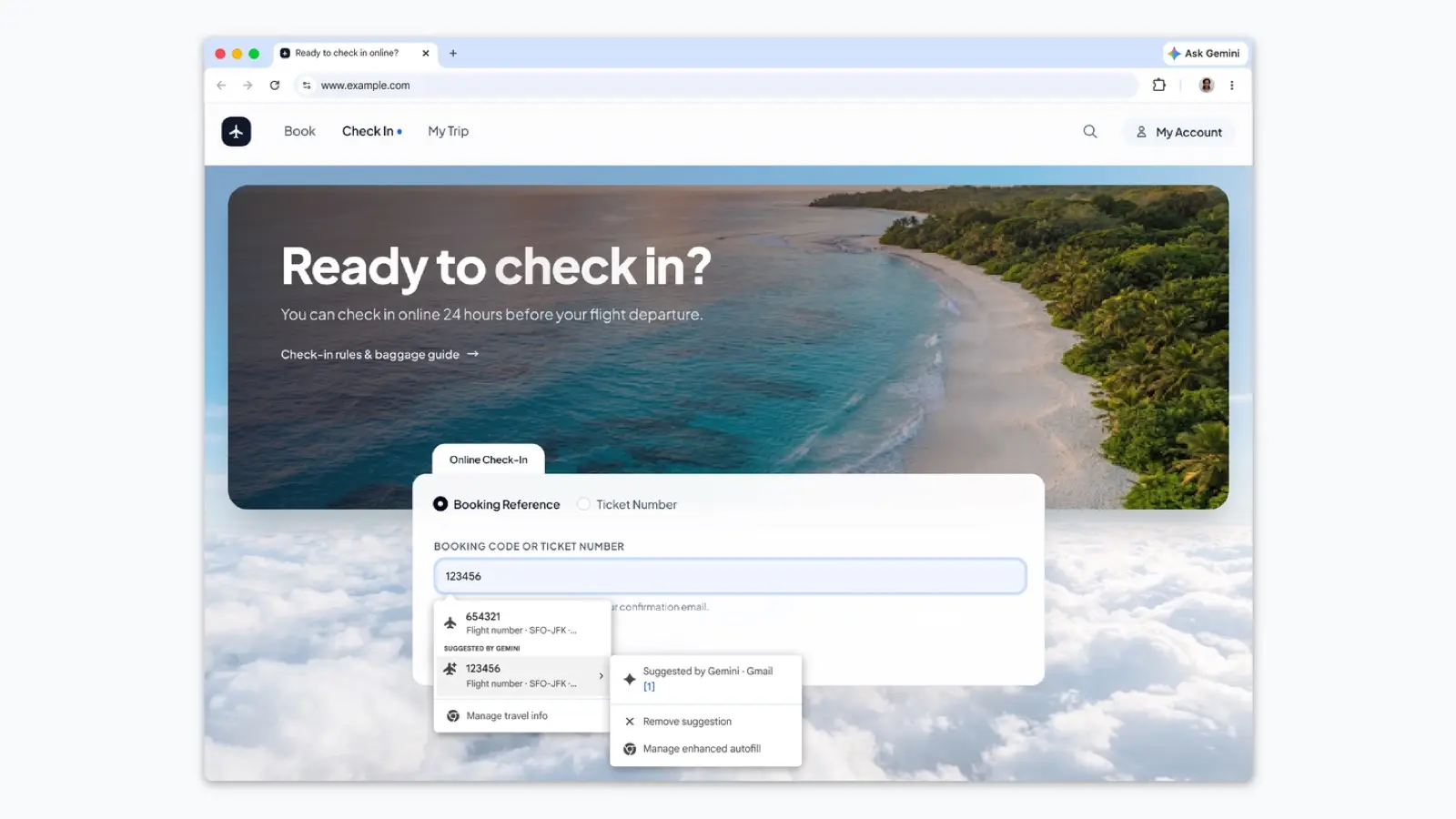The height and width of the screenshot is (819, 1456).
Task: Open Check-in rules & baggage guide link
Action: (x=379, y=355)
